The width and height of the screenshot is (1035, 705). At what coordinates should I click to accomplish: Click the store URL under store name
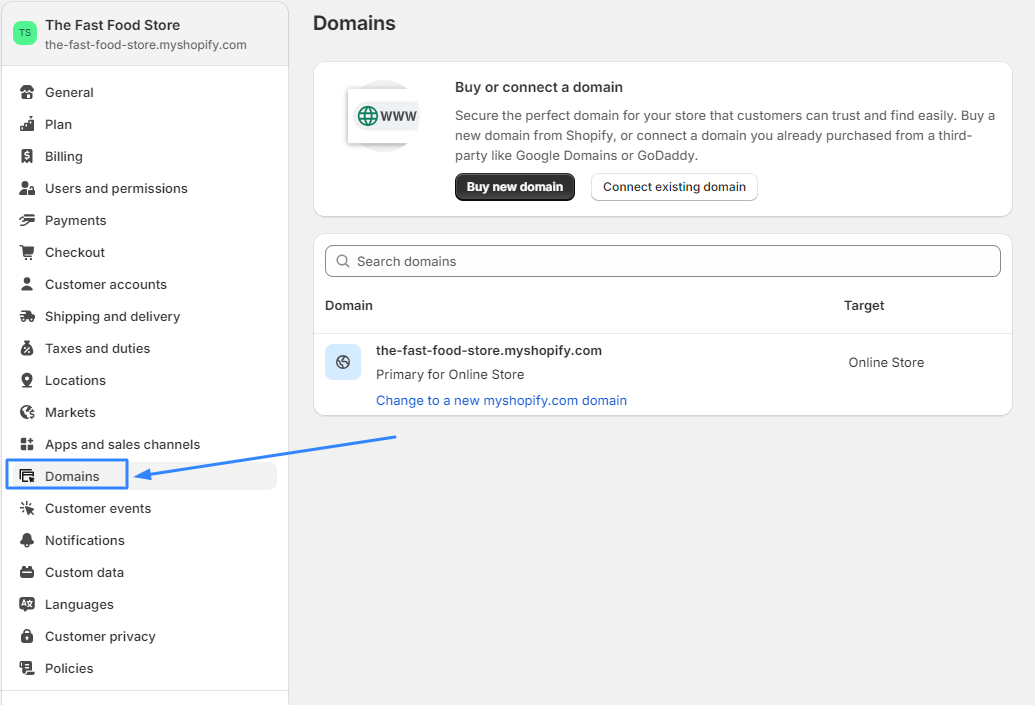(146, 45)
